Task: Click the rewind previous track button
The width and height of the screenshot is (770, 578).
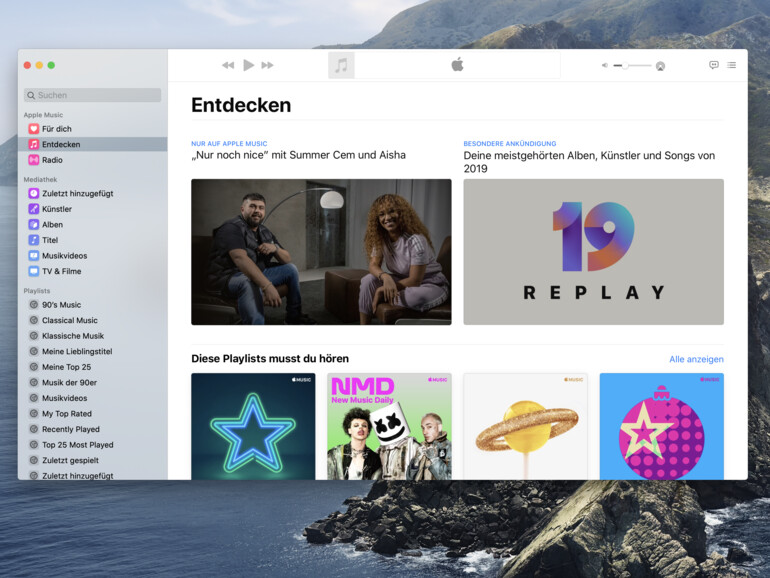Action: click(x=228, y=65)
